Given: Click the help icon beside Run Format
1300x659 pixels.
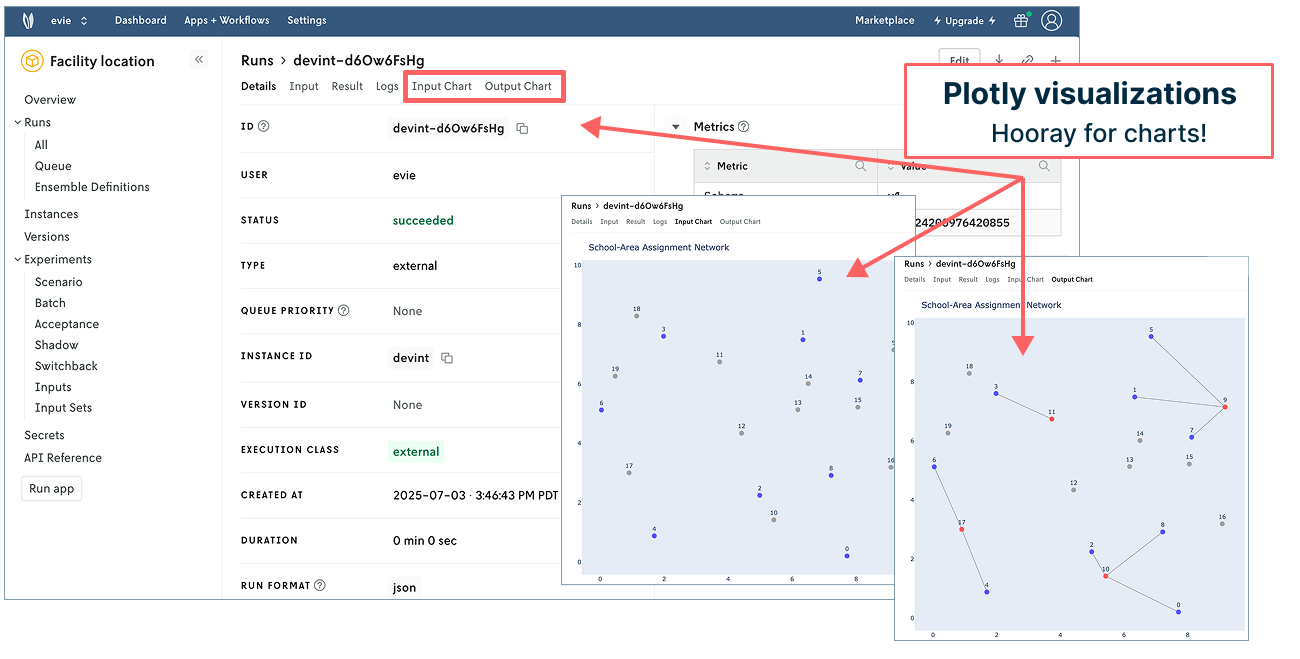Looking at the screenshot, I should (320, 585).
